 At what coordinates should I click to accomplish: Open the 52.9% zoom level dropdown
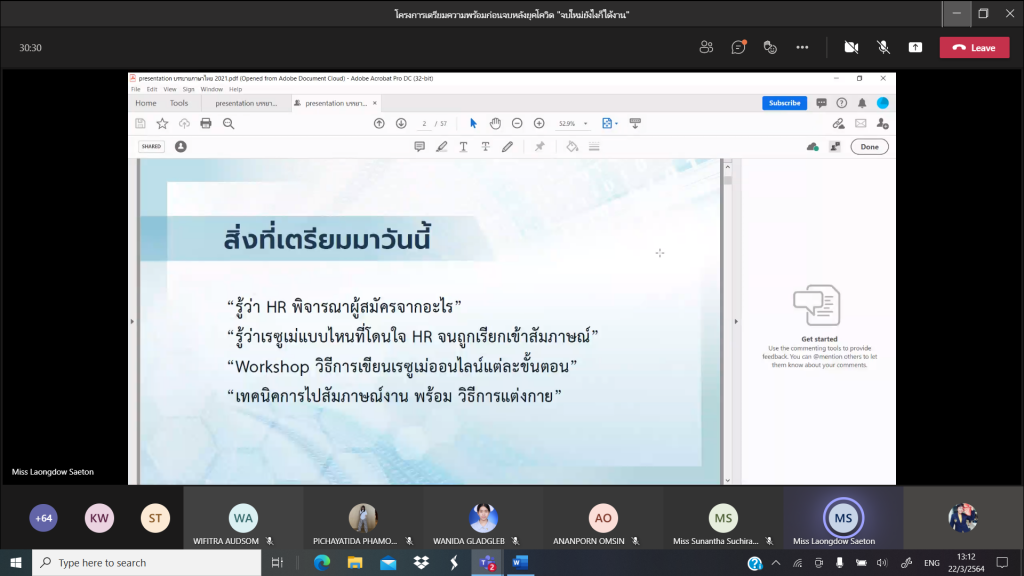[x=574, y=123]
